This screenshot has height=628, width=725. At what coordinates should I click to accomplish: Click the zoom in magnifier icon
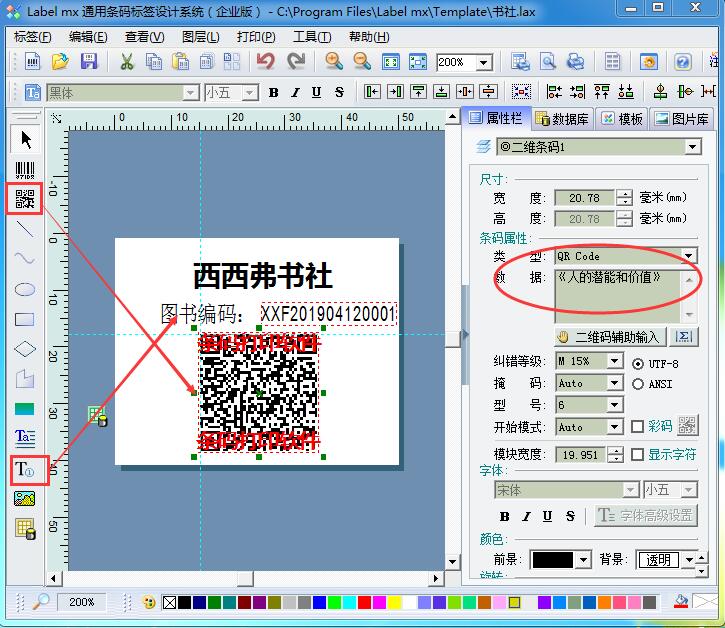(334, 62)
